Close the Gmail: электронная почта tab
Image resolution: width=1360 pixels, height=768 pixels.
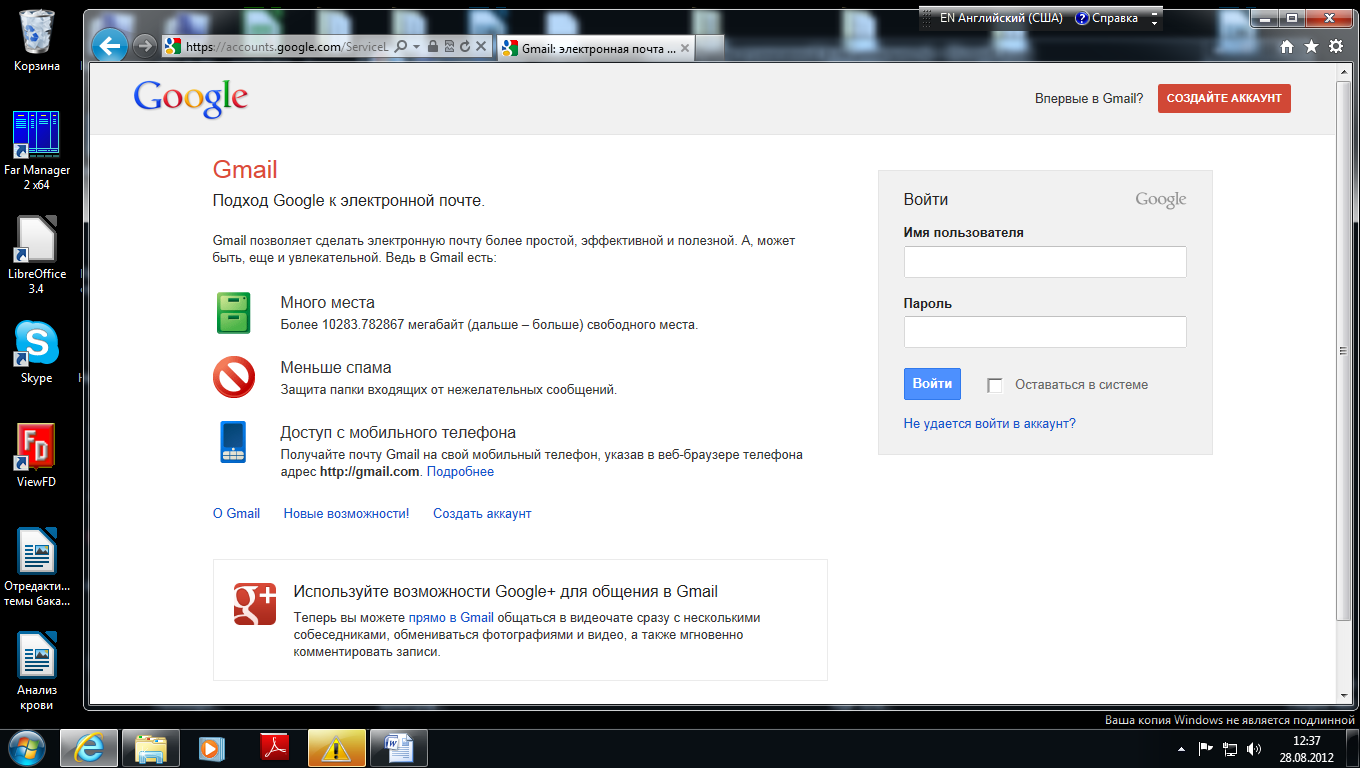(x=687, y=47)
